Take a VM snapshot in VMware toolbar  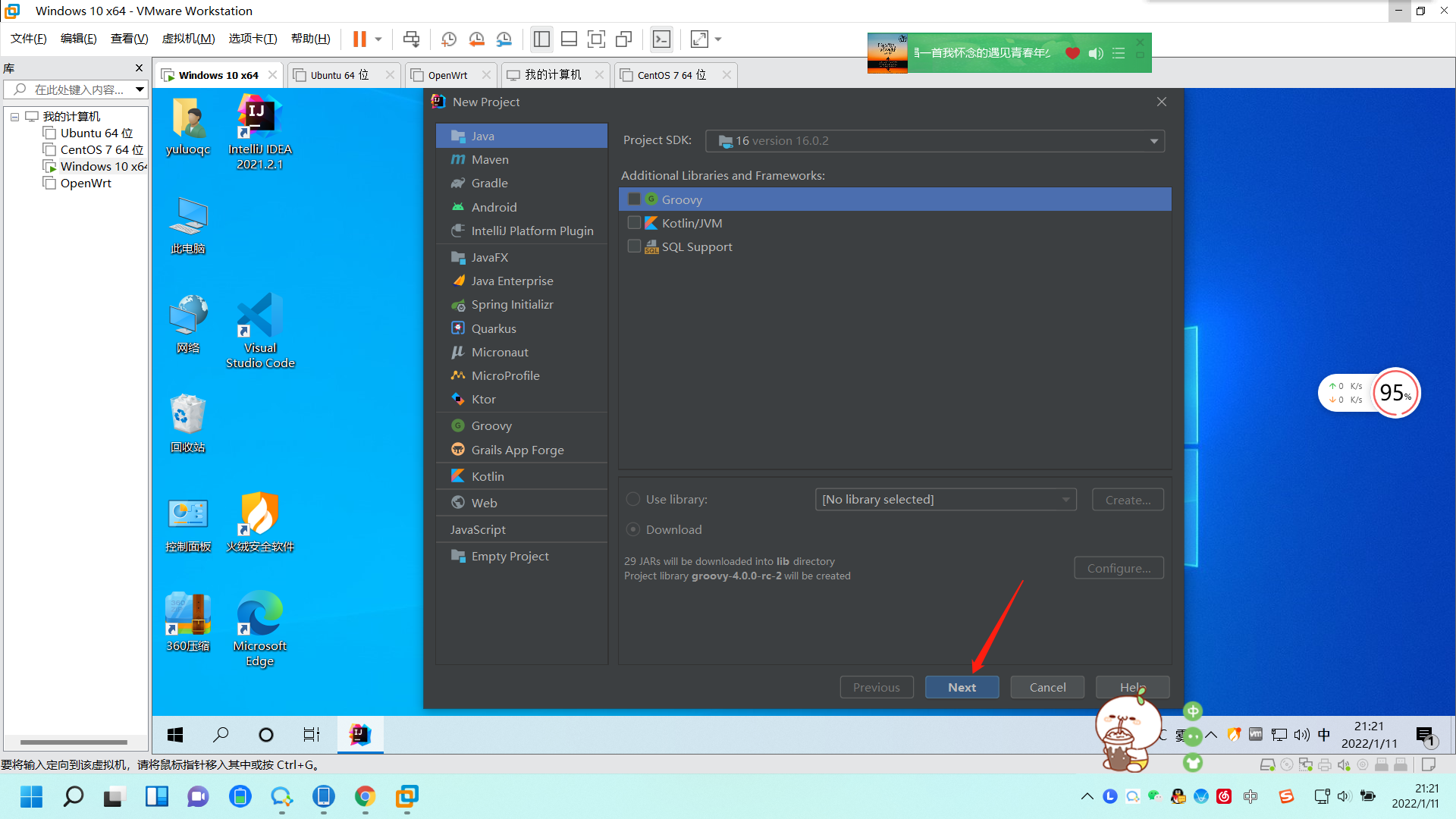(x=449, y=39)
